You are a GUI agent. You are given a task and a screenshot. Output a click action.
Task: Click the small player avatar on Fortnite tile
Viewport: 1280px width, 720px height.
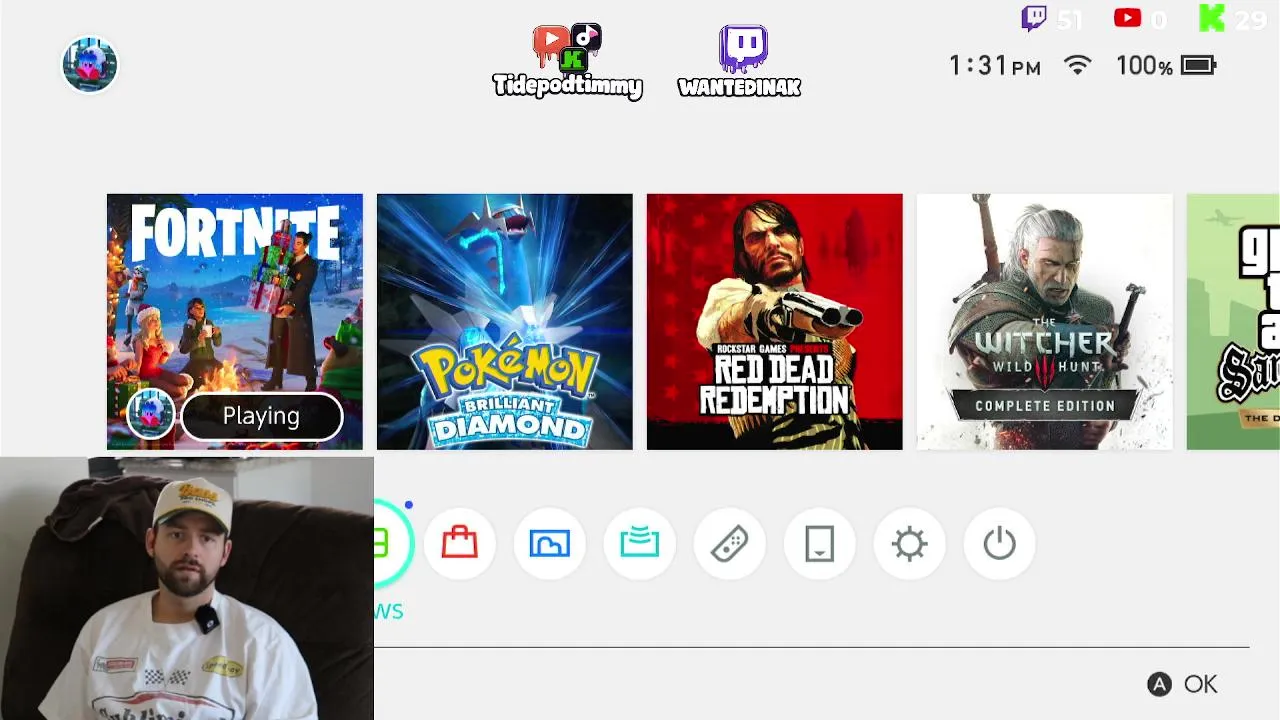tap(151, 415)
